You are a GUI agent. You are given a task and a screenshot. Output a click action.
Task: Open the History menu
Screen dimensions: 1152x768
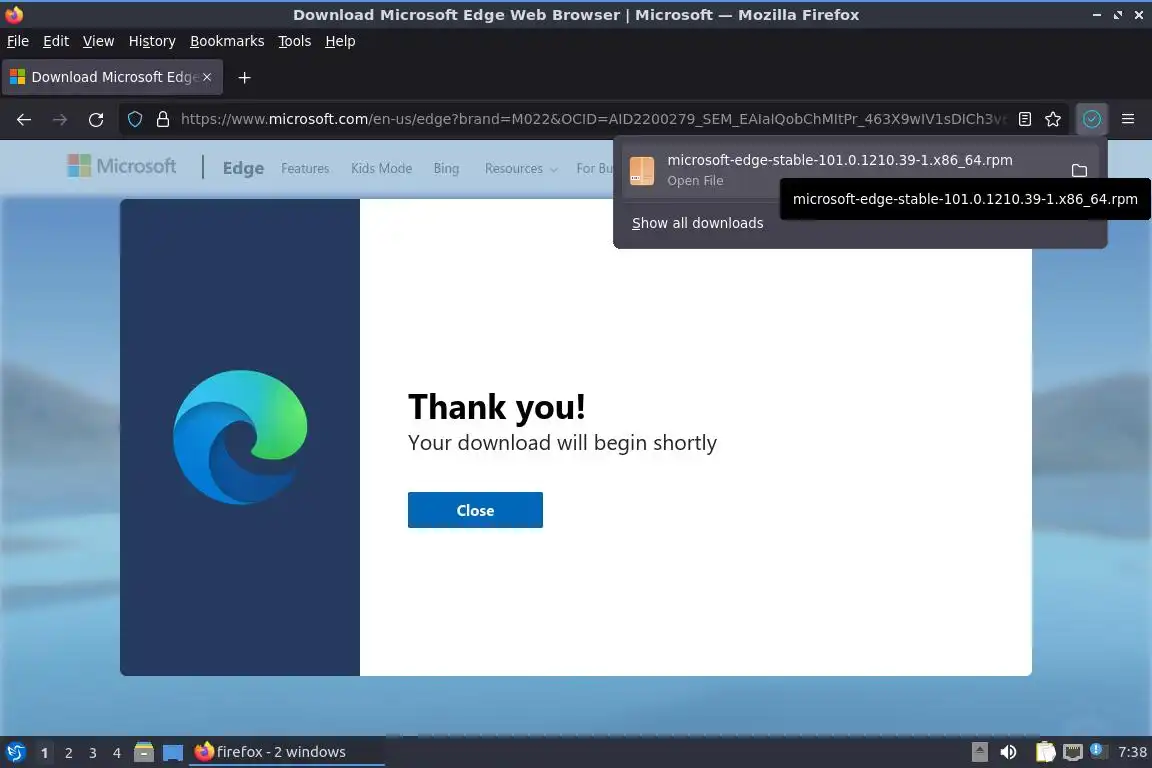(152, 41)
